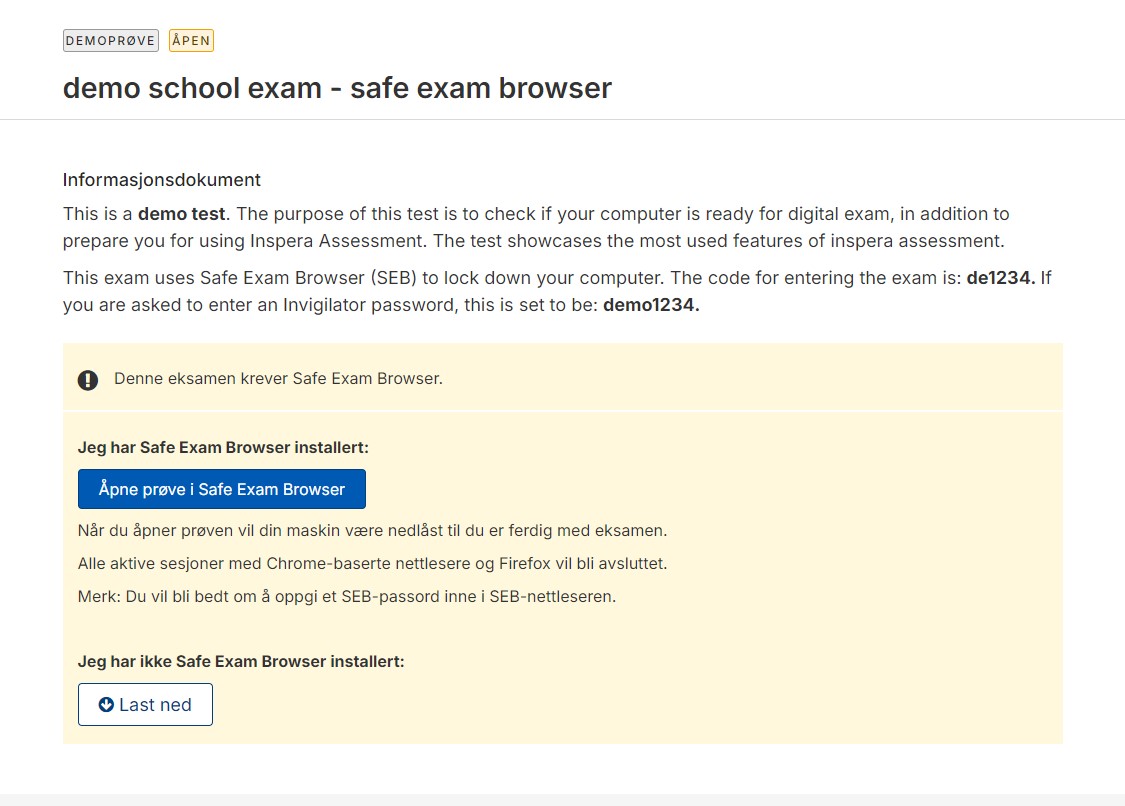Viewport: 1125px width, 806px height.
Task: Select the Informasjonsdokument heading
Action: tap(161, 179)
